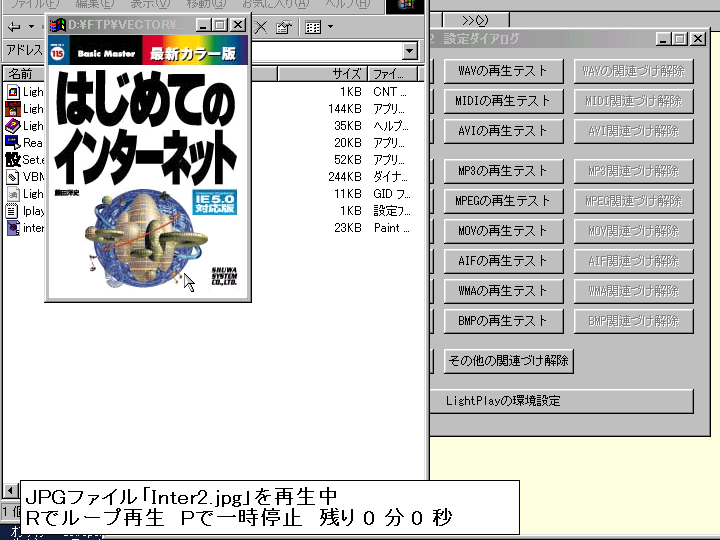Run the MP3の再生テスト button
Screen dimensions: 720x540
(503, 171)
